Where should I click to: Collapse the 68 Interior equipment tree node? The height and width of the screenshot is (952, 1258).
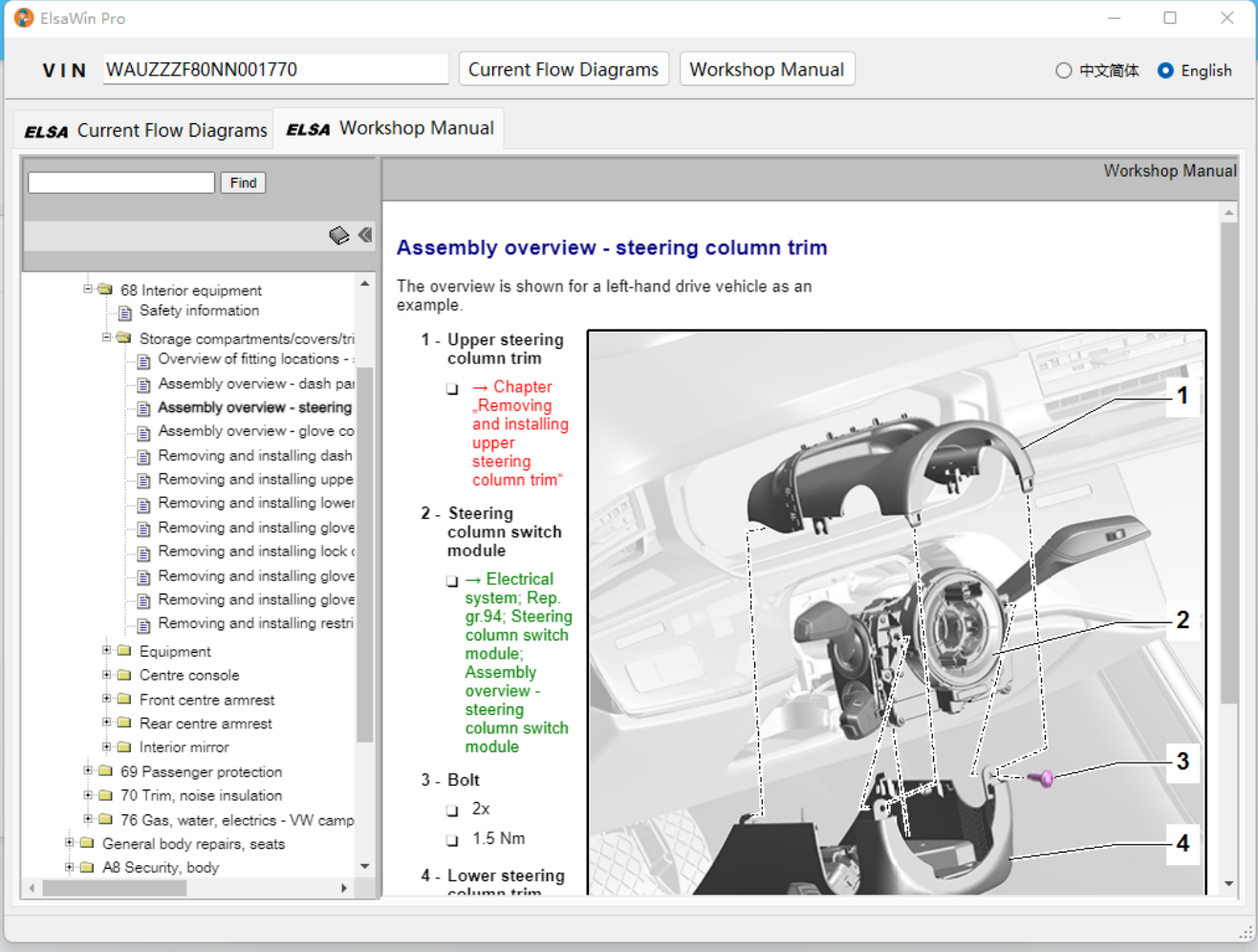(88, 289)
